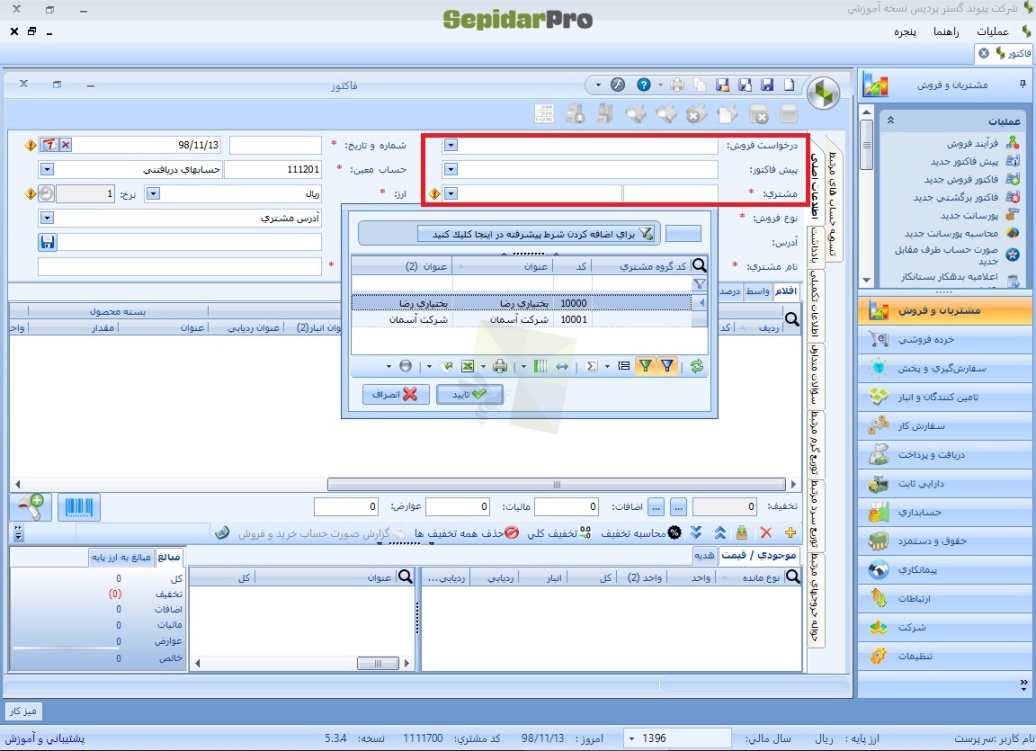Open the مشتری field dropdown arrow

[x=451, y=194]
